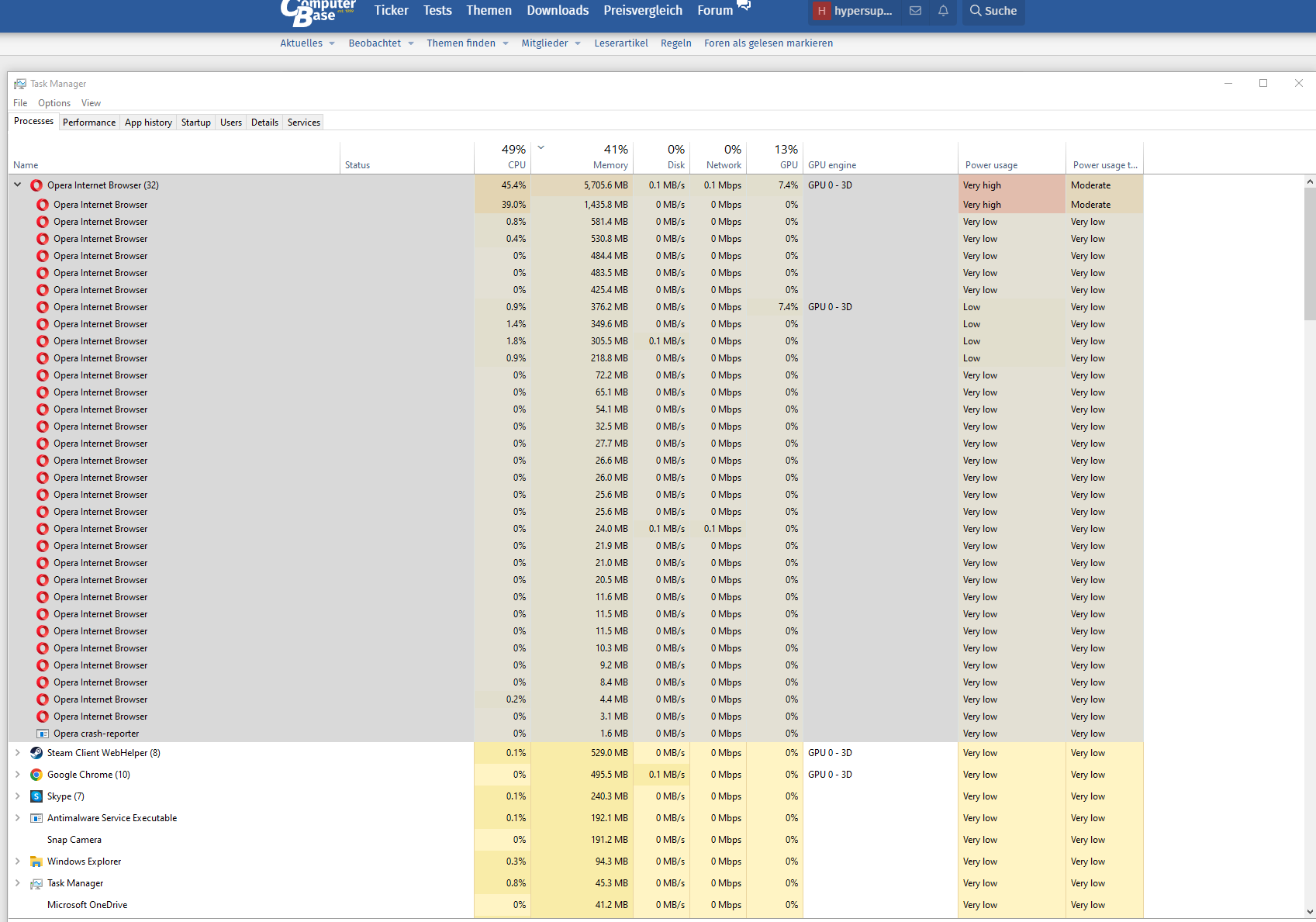Viewport: 1316px width, 922px height.
Task: Click the Windows Explorer folder icon
Action: click(x=36, y=862)
